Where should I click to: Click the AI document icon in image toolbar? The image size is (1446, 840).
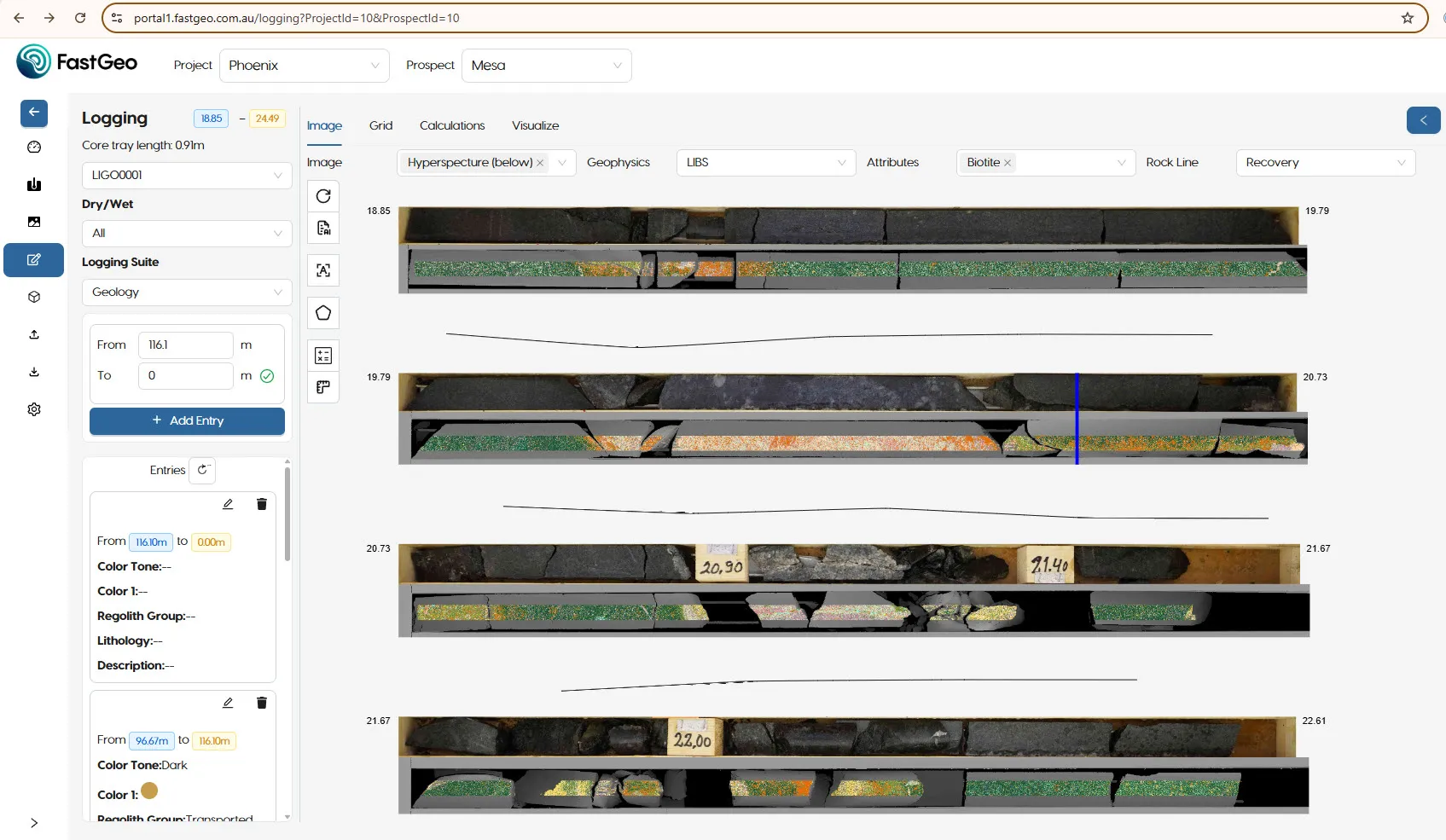323,229
